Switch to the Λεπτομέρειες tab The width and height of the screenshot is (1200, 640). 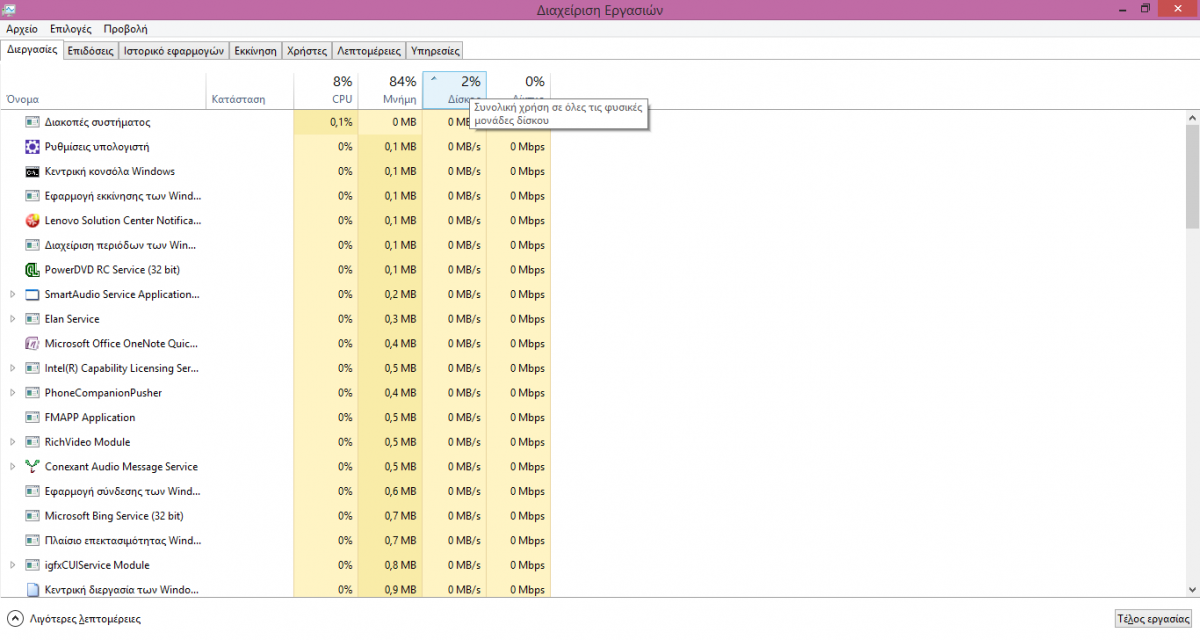coord(369,50)
